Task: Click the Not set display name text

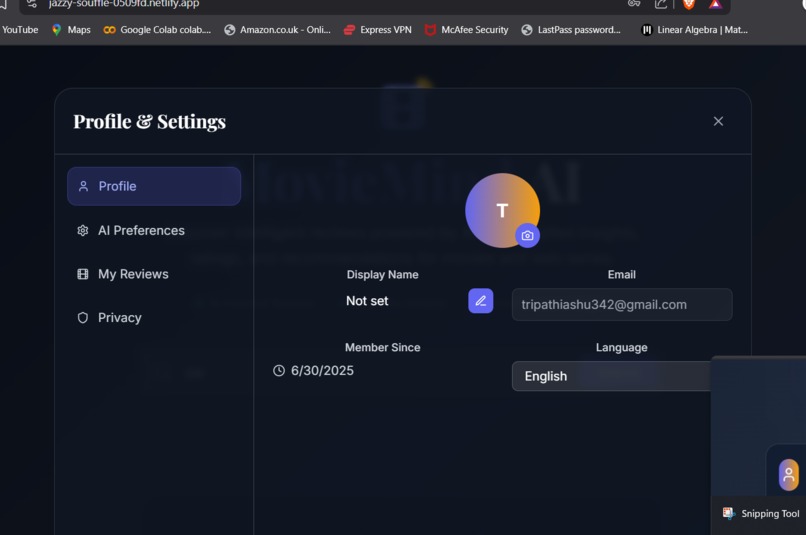Action: point(367,301)
